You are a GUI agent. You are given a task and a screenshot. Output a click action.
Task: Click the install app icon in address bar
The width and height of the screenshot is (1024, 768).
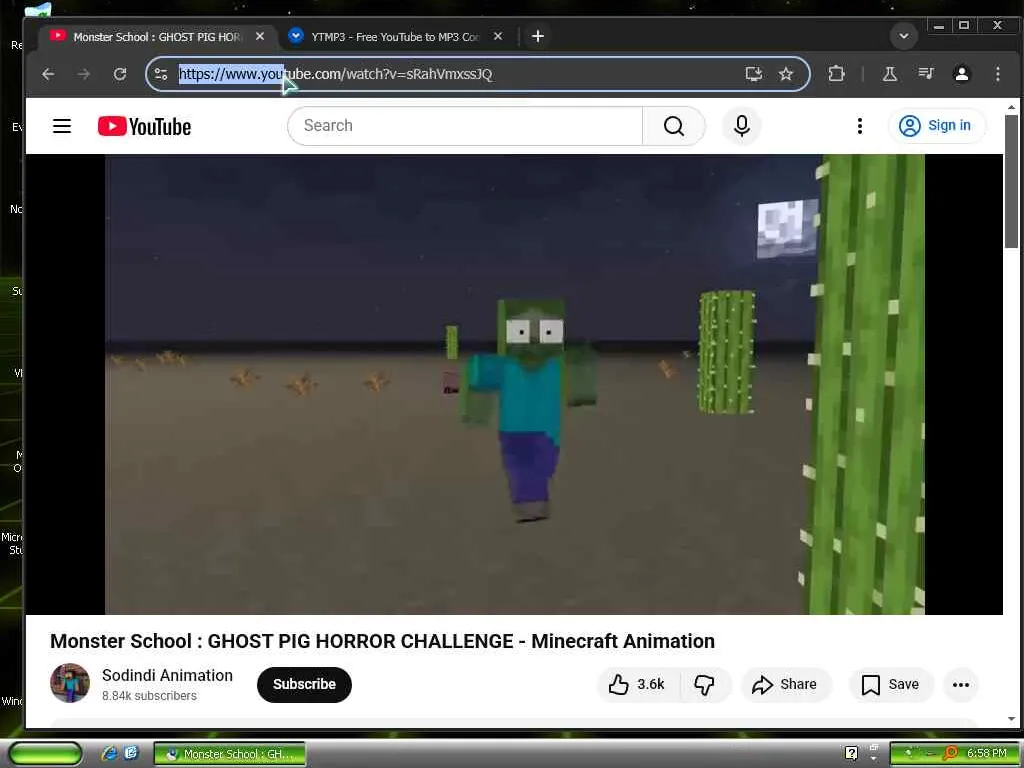[754, 74]
